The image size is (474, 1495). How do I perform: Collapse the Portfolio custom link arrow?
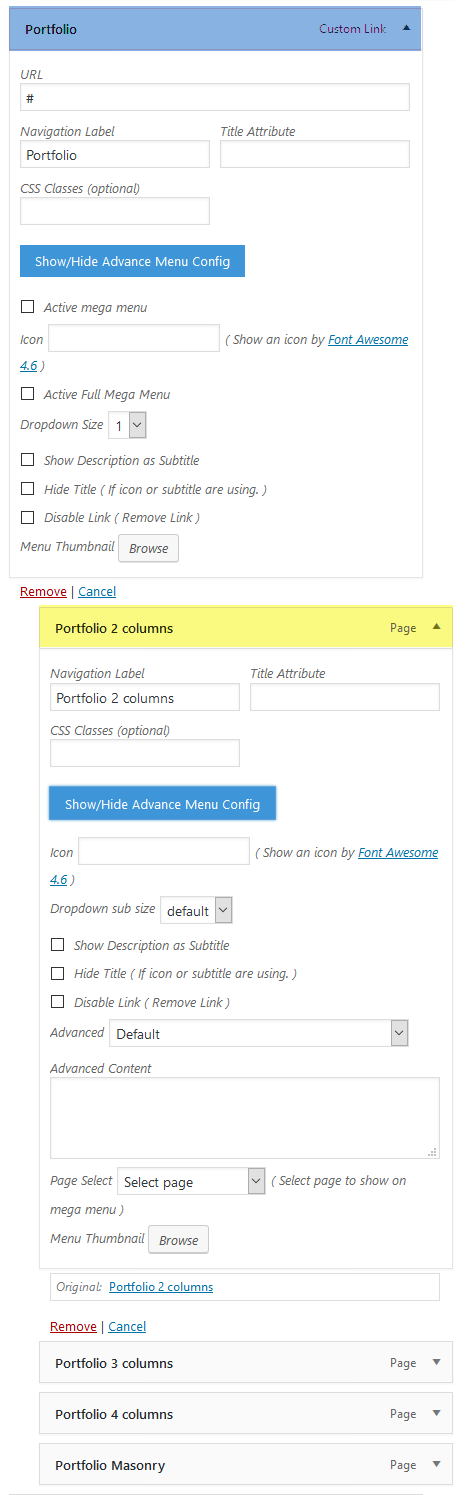406,29
